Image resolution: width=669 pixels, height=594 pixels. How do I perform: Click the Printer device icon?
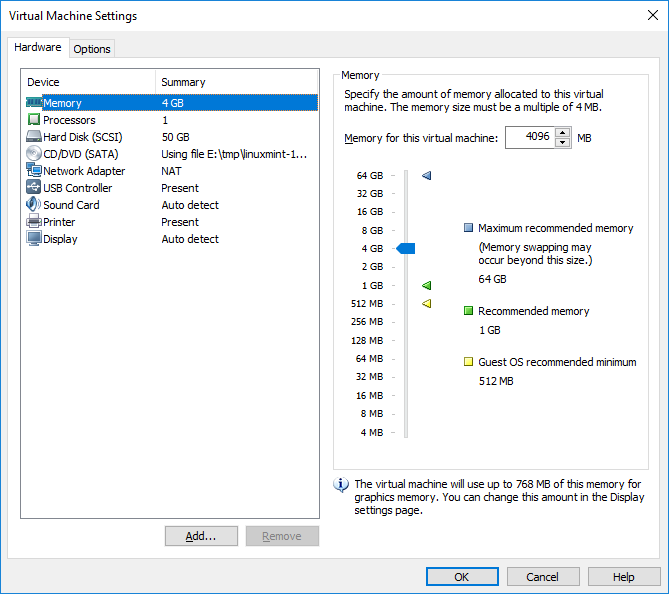[34, 221]
